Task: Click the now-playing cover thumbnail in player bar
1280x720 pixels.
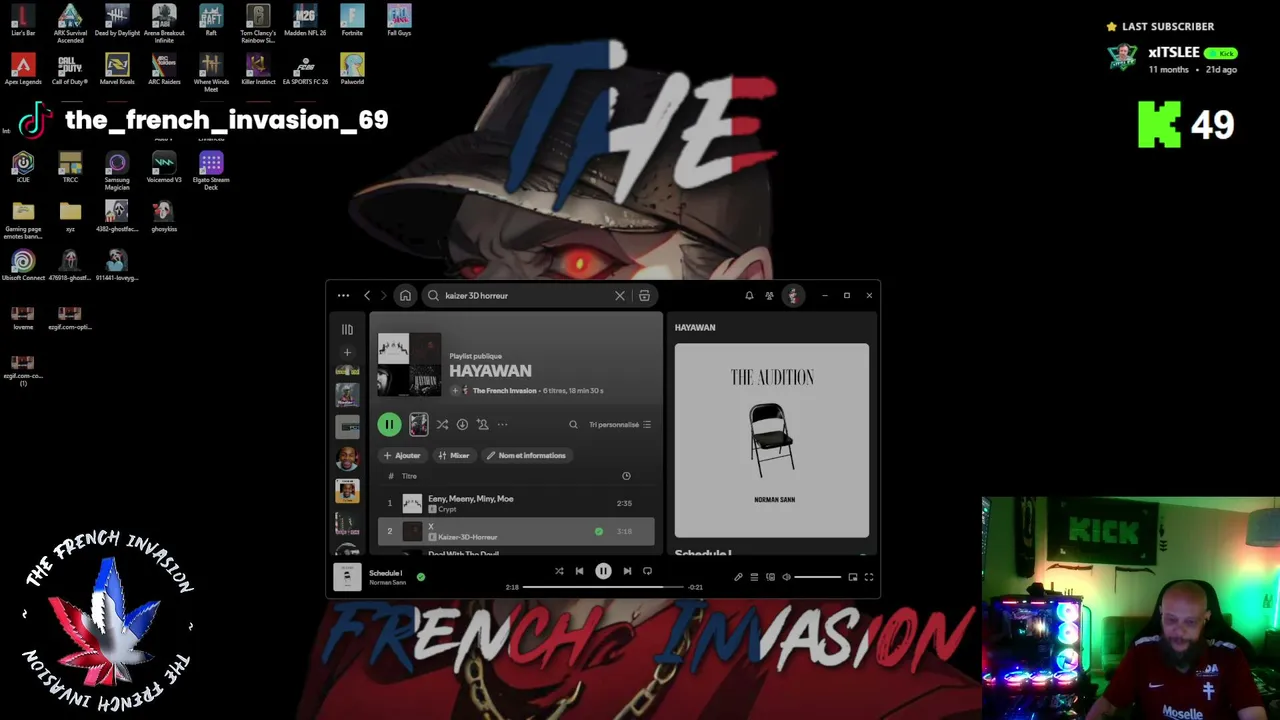Action: click(347, 577)
